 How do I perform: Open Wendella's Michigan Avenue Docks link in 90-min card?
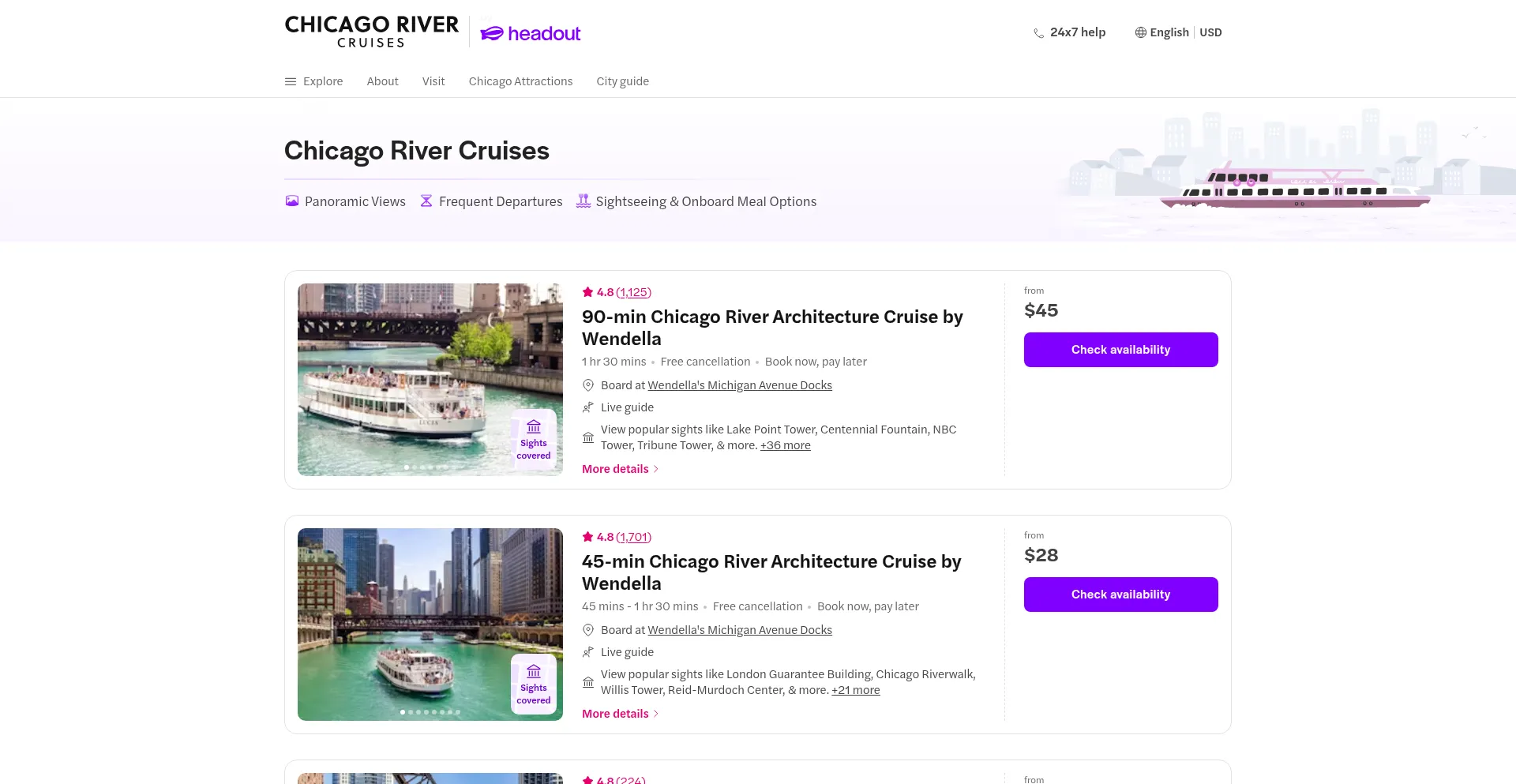740,385
